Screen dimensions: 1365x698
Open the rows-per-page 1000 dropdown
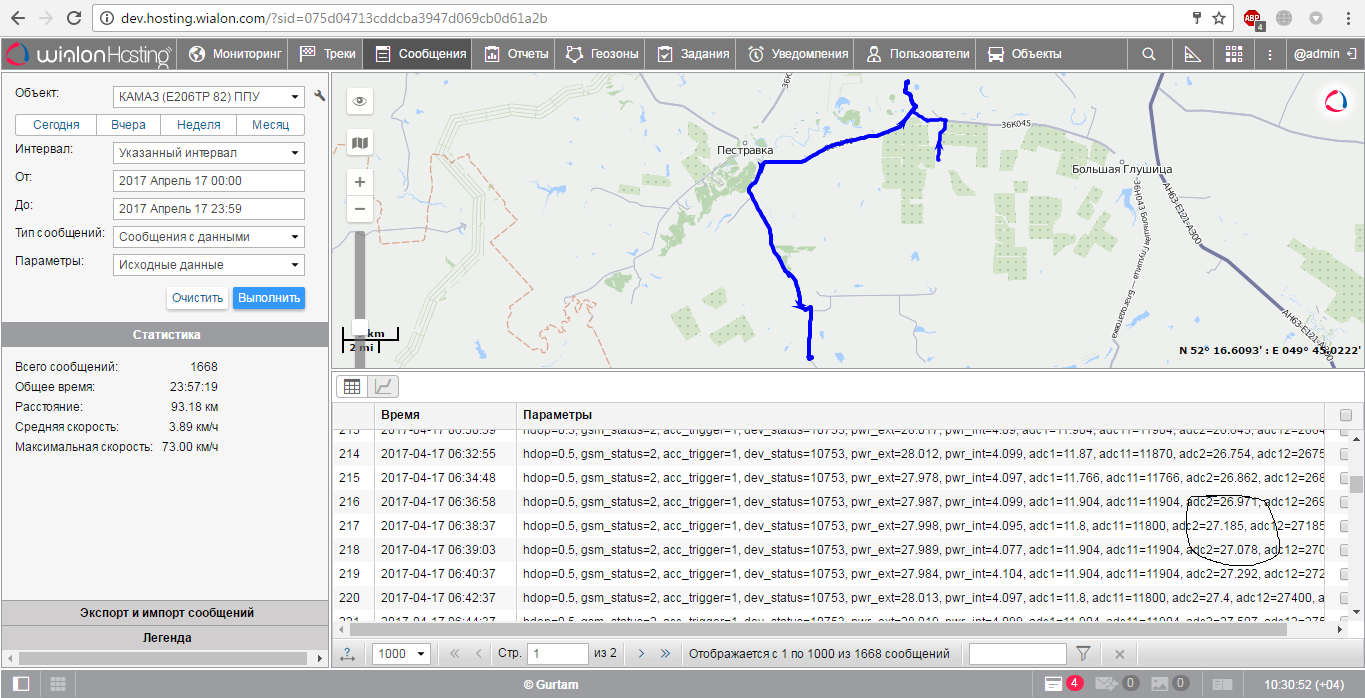pos(401,653)
